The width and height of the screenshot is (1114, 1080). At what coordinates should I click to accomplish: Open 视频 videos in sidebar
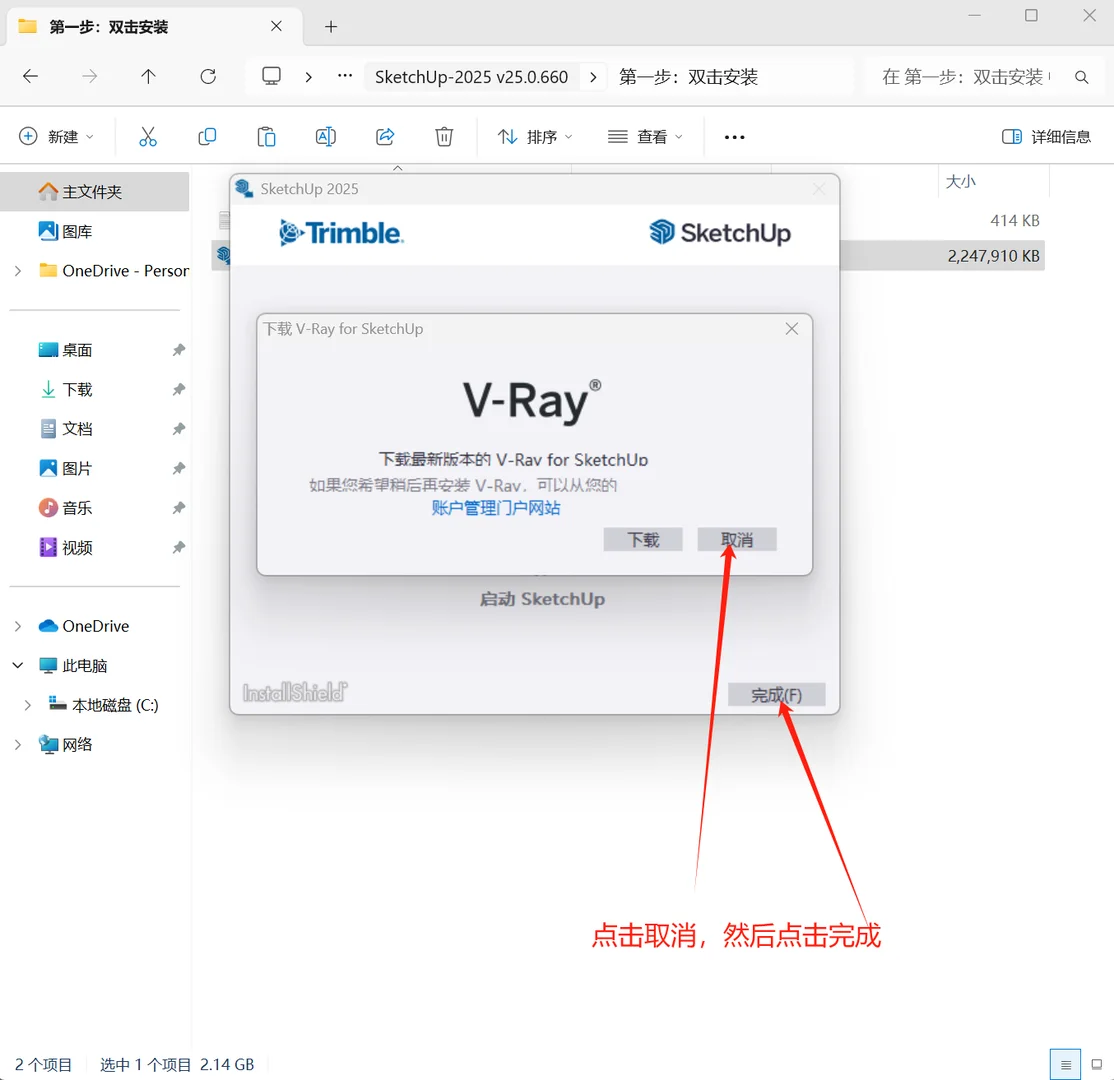point(77,547)
